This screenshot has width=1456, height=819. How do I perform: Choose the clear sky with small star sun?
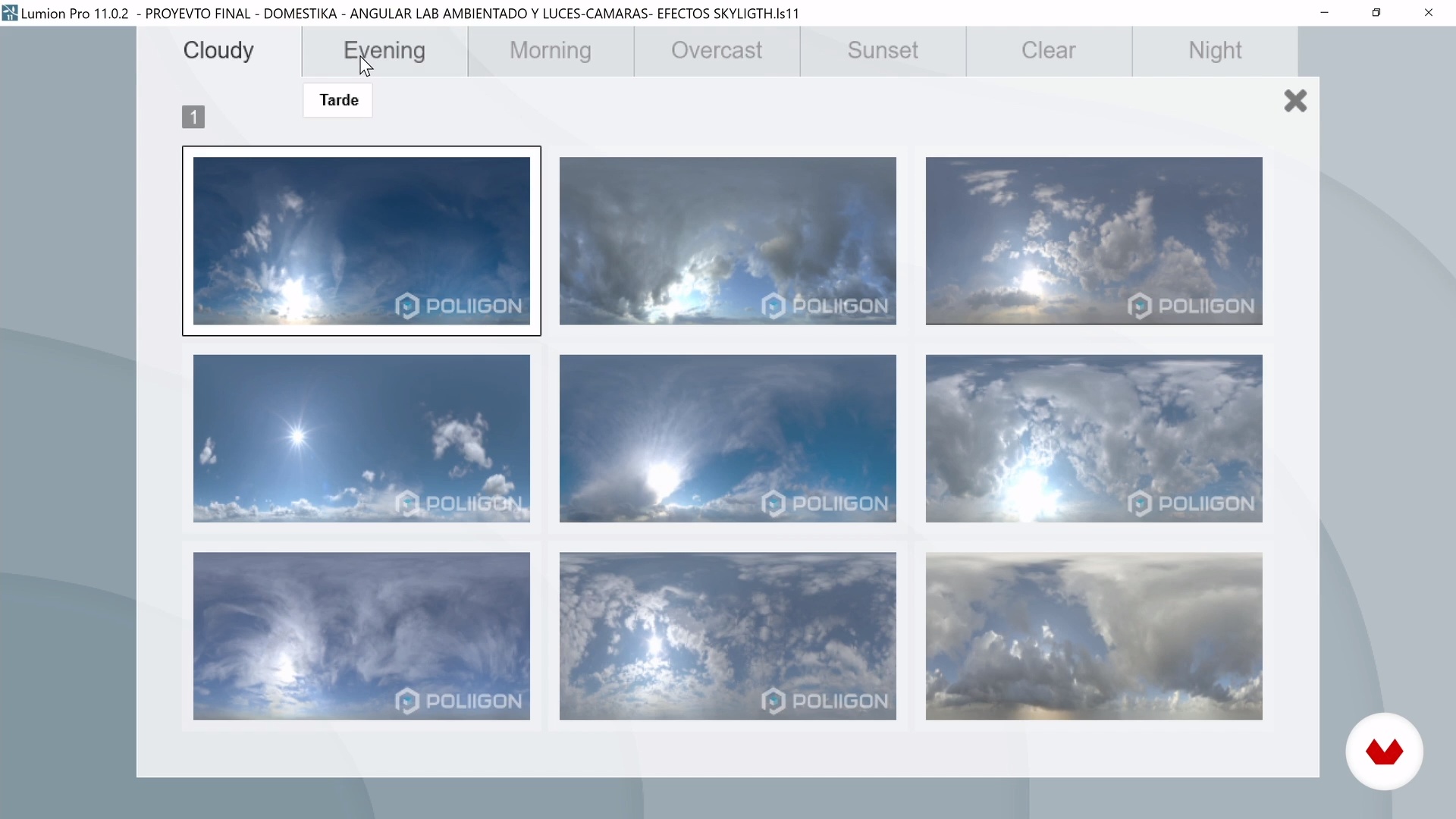(362, 438)
